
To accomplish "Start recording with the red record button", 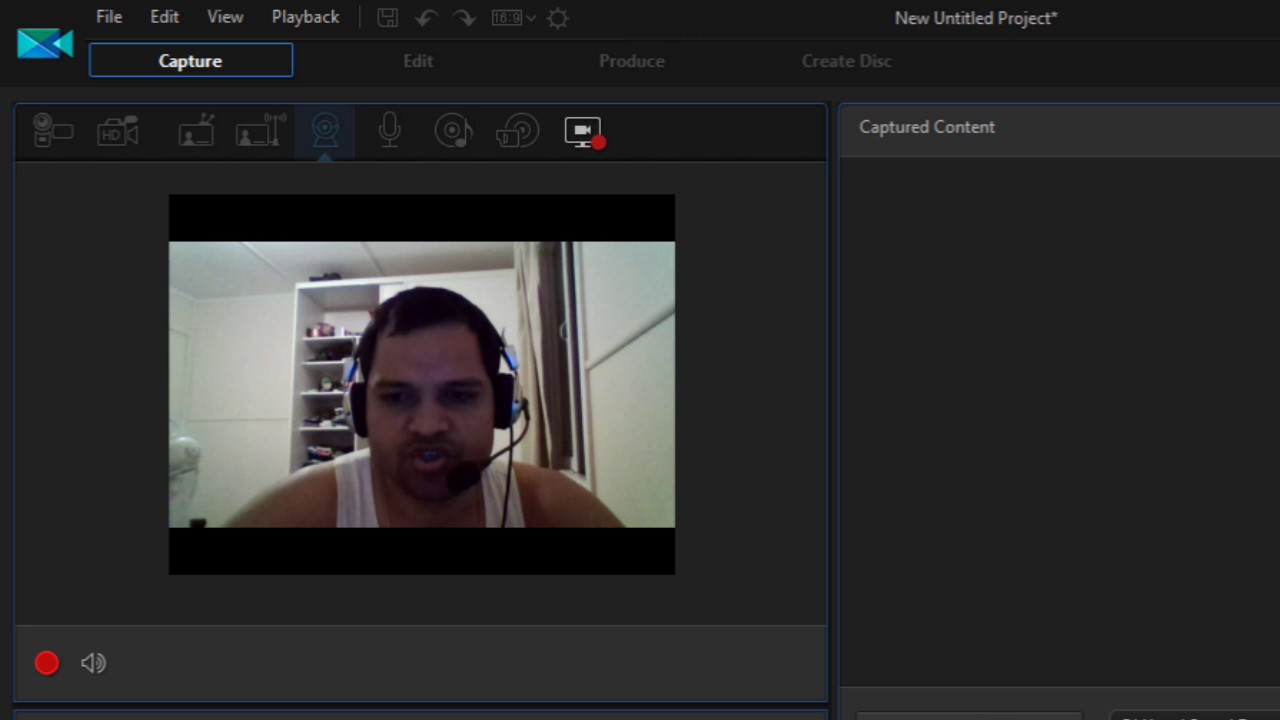I will point(47,663).
